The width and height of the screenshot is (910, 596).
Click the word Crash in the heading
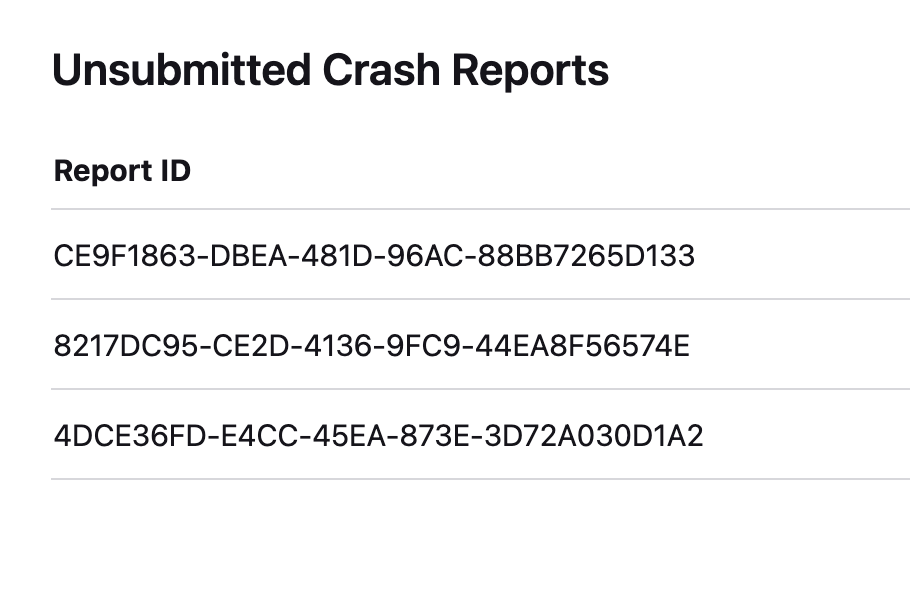point(381,70)
